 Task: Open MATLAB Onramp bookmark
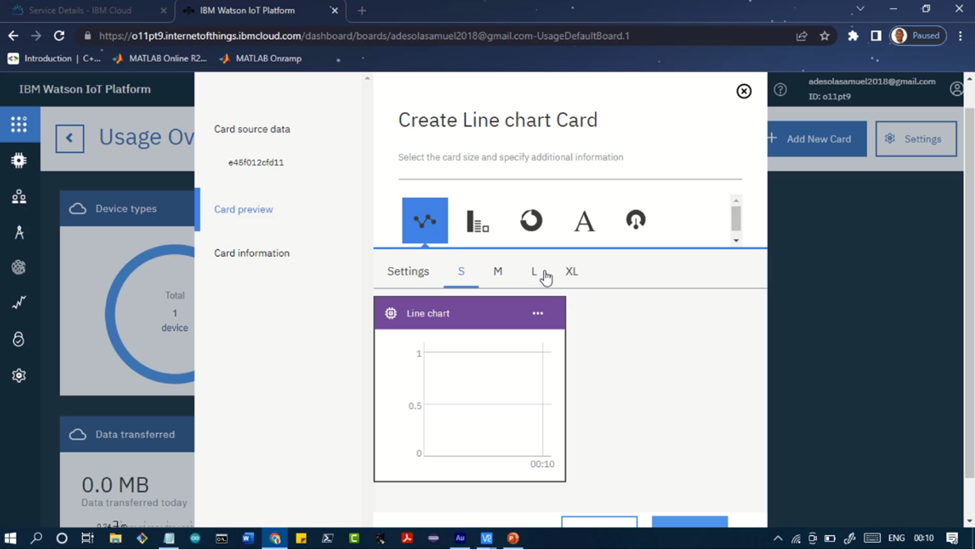tap(260, 58)
